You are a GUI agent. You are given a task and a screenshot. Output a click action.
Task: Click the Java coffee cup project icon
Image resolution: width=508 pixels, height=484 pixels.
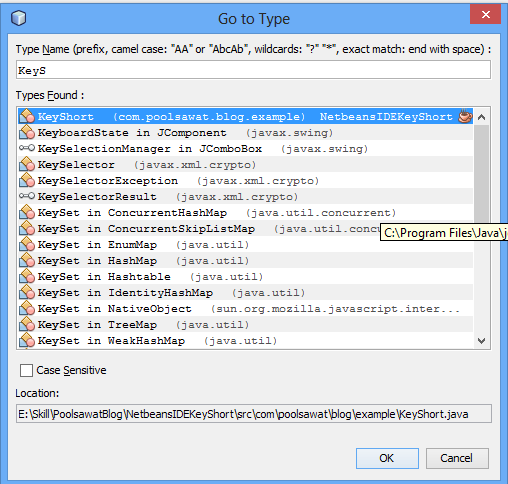[x=465, y=116]
